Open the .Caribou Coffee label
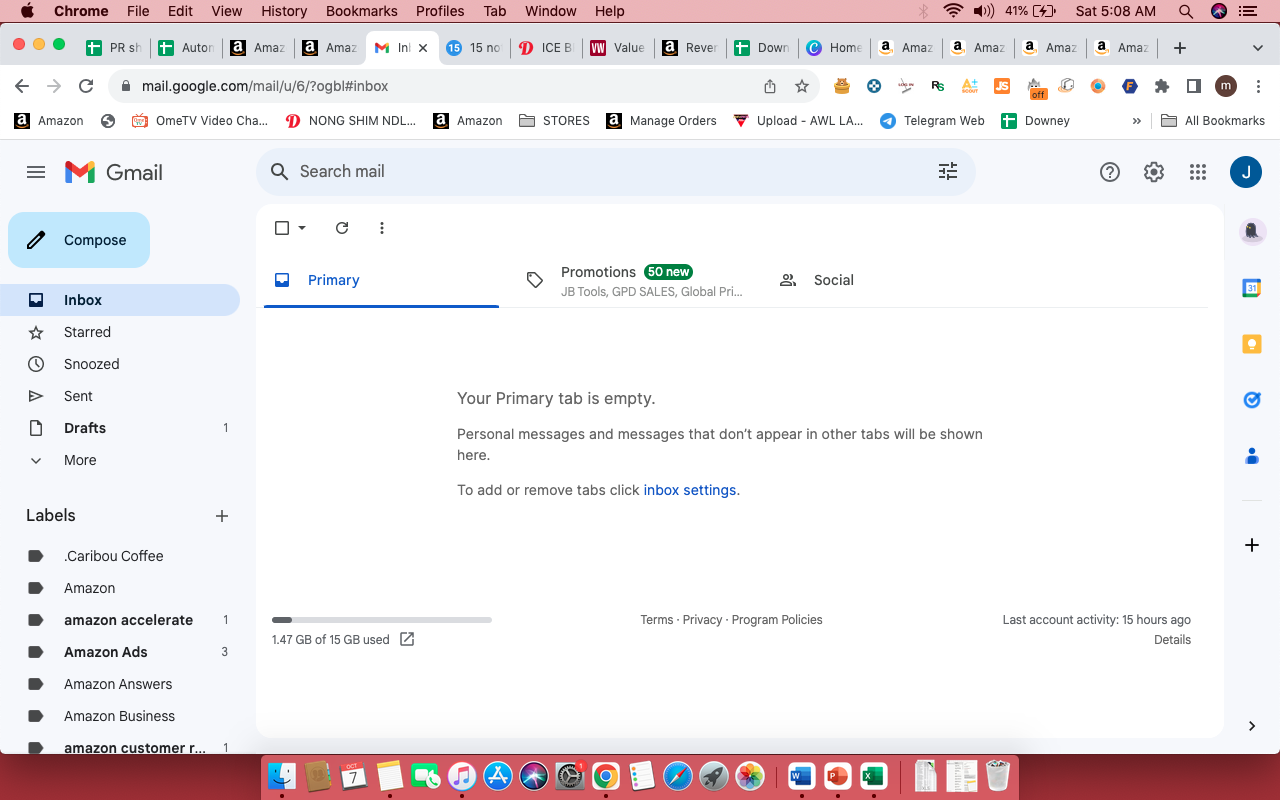The height and width of the screenshot is (800, 1280). [x=120, y=556]
